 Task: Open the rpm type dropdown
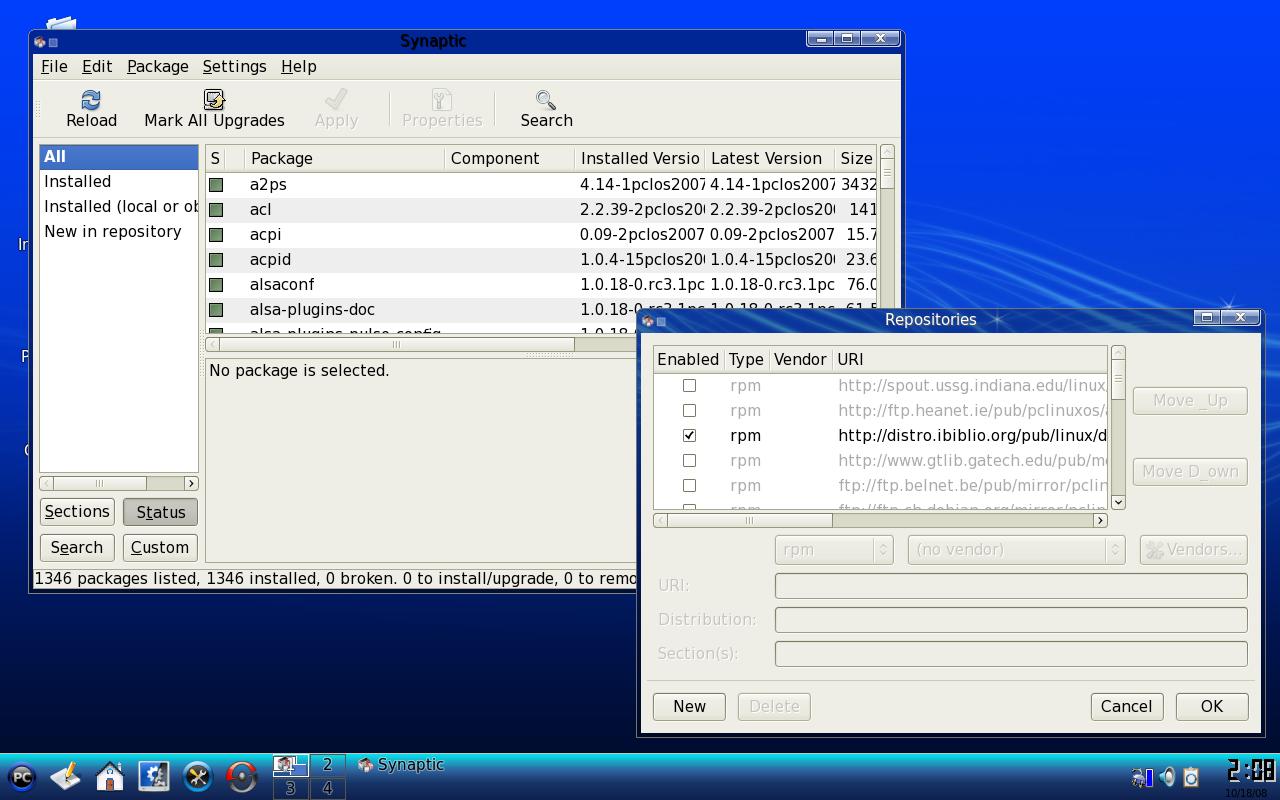(833, 550)
